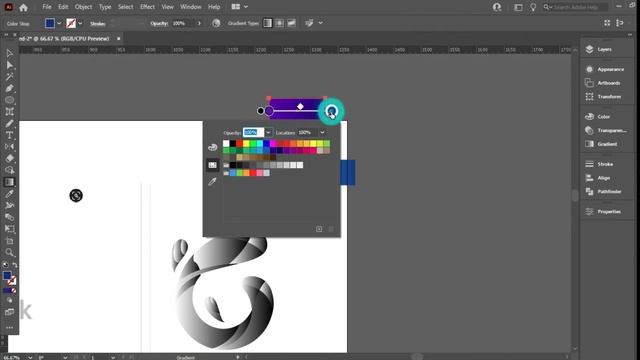Image resolution: width=640 pixels, height=360 pixels.
Task: Show Swatches view in popup
Action: [x=213, y=165]
